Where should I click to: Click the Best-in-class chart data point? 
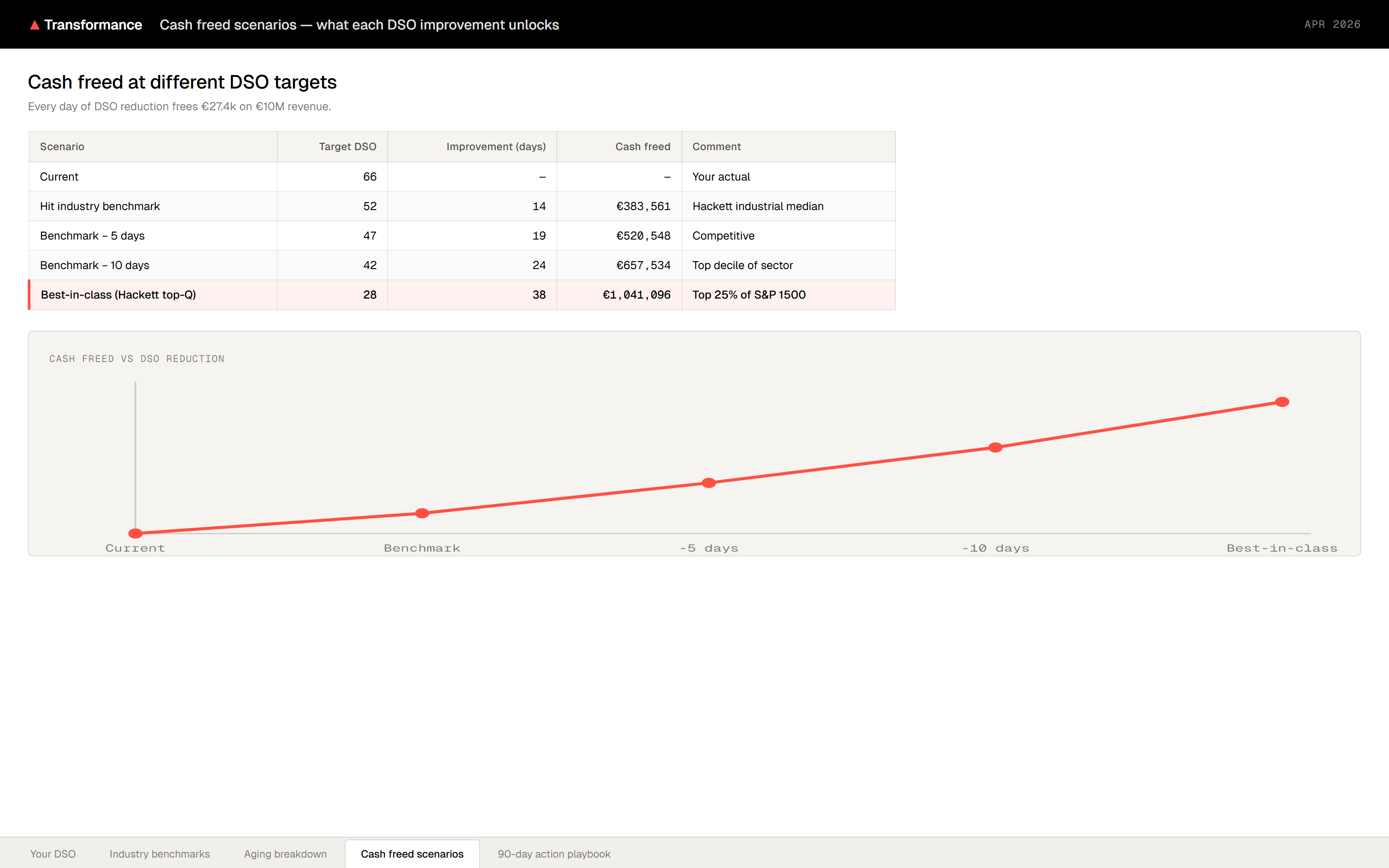(x=1282, y=402)
